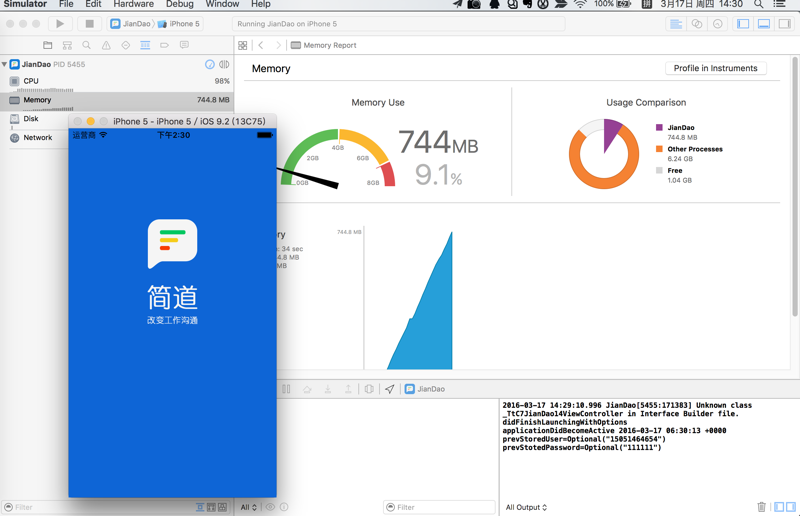Select the CPU gauge row
This screenshot has width=800, height=516.
tap(117, 81)
